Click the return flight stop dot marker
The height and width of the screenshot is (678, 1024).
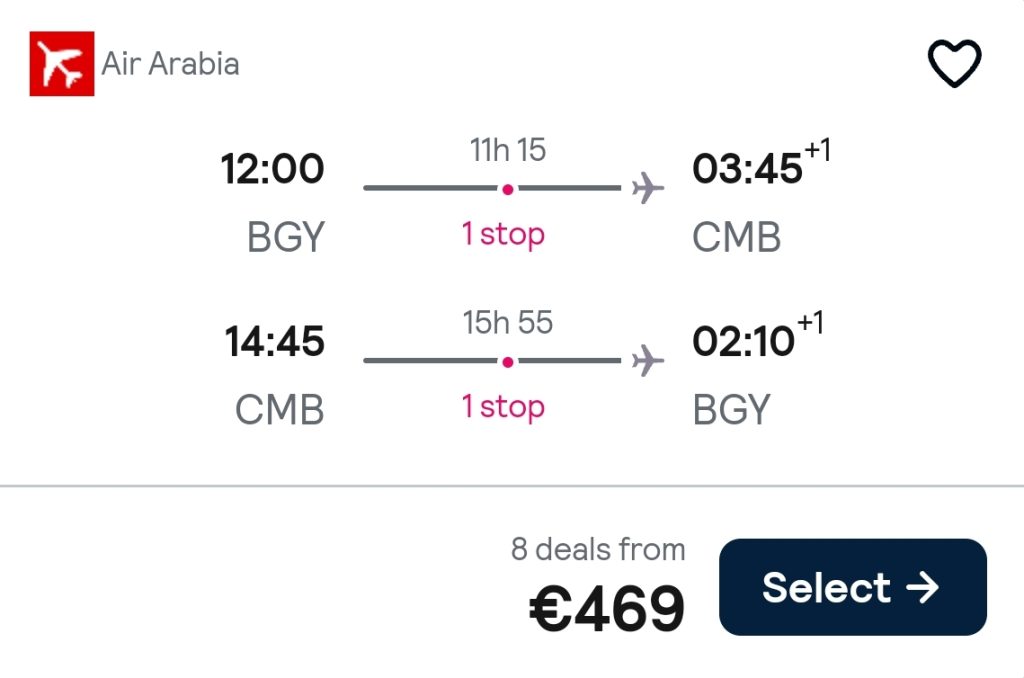507,362
